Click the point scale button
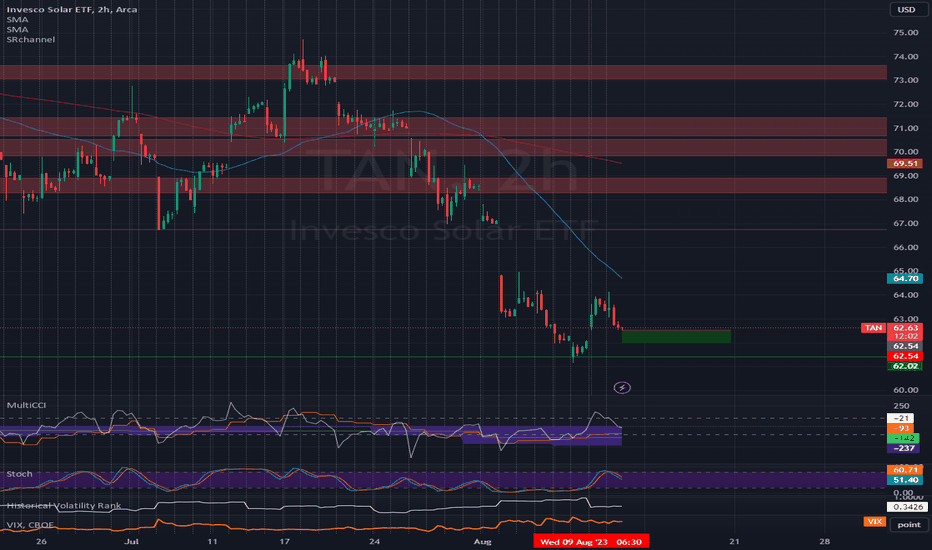Viewport: 932px width, 550px height. (909, 524)
